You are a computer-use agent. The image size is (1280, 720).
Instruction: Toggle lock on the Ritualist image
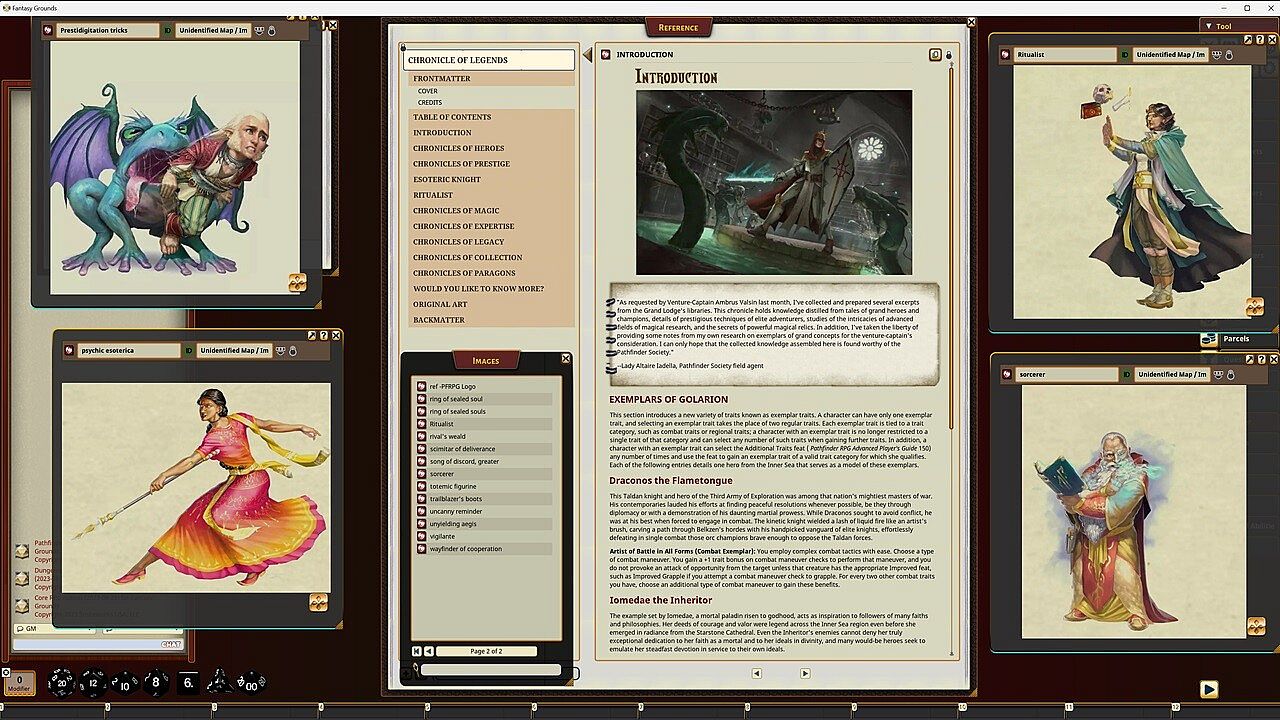pos(1230,55)
